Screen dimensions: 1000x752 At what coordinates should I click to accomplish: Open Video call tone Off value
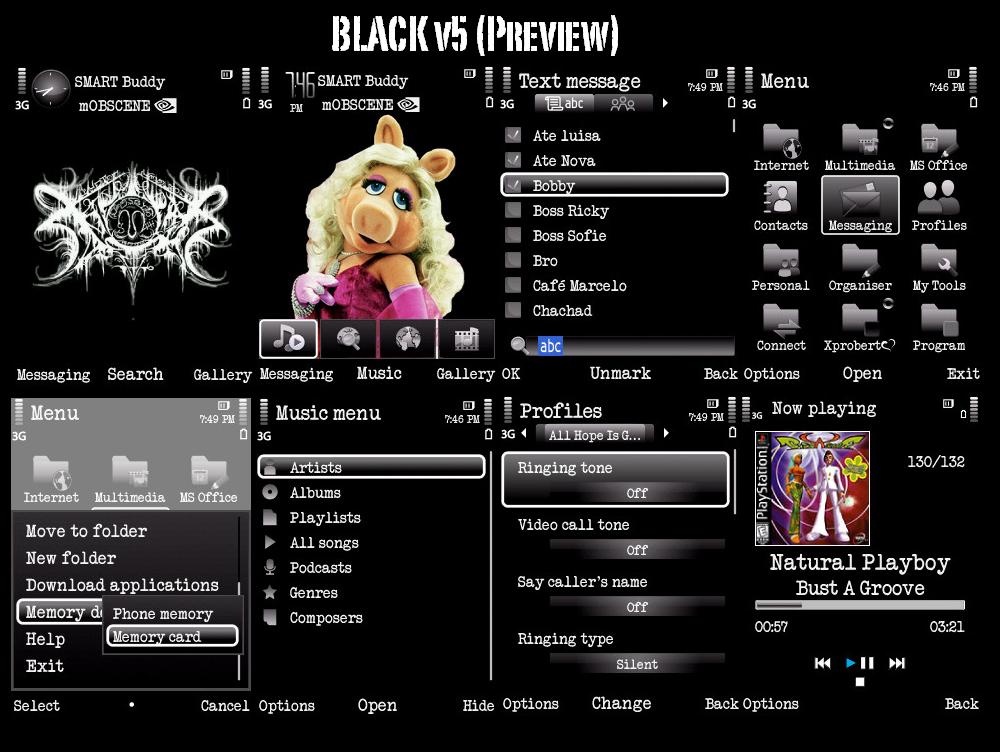(636, 550)
